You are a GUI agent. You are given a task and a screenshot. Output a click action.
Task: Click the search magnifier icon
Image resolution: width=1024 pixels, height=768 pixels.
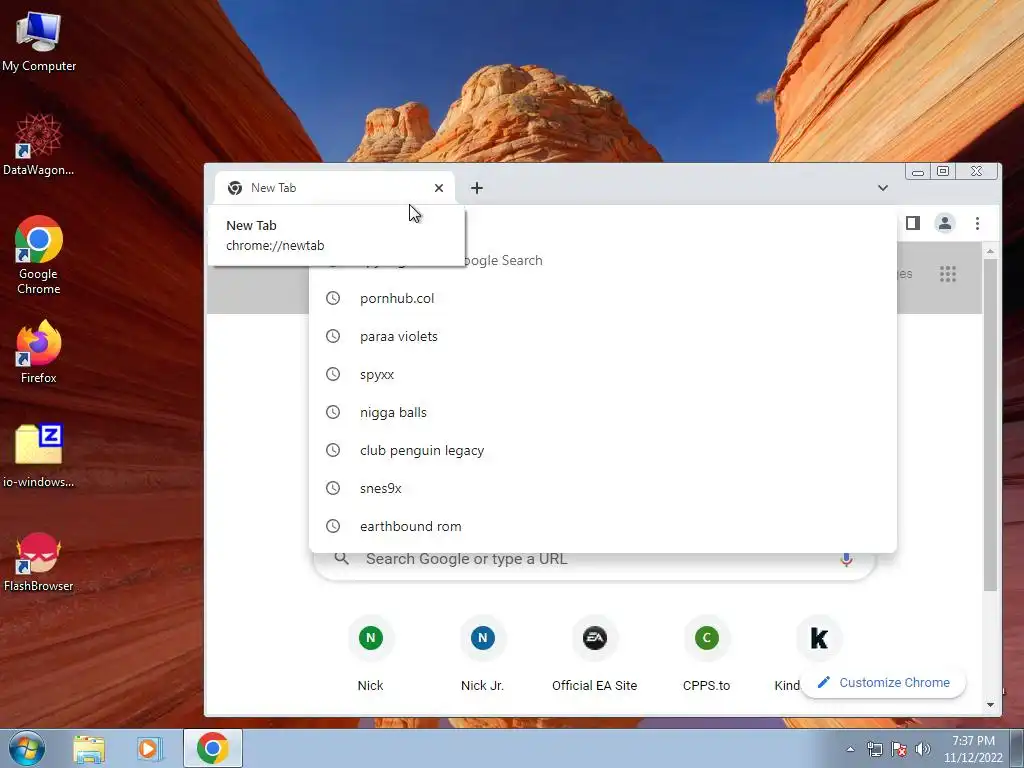tap(342, 559)
